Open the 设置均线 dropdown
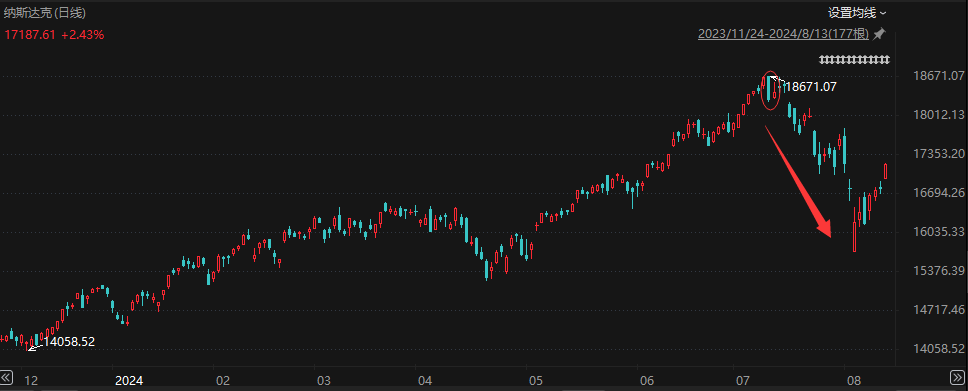968x391 pixels. point(857,12)
